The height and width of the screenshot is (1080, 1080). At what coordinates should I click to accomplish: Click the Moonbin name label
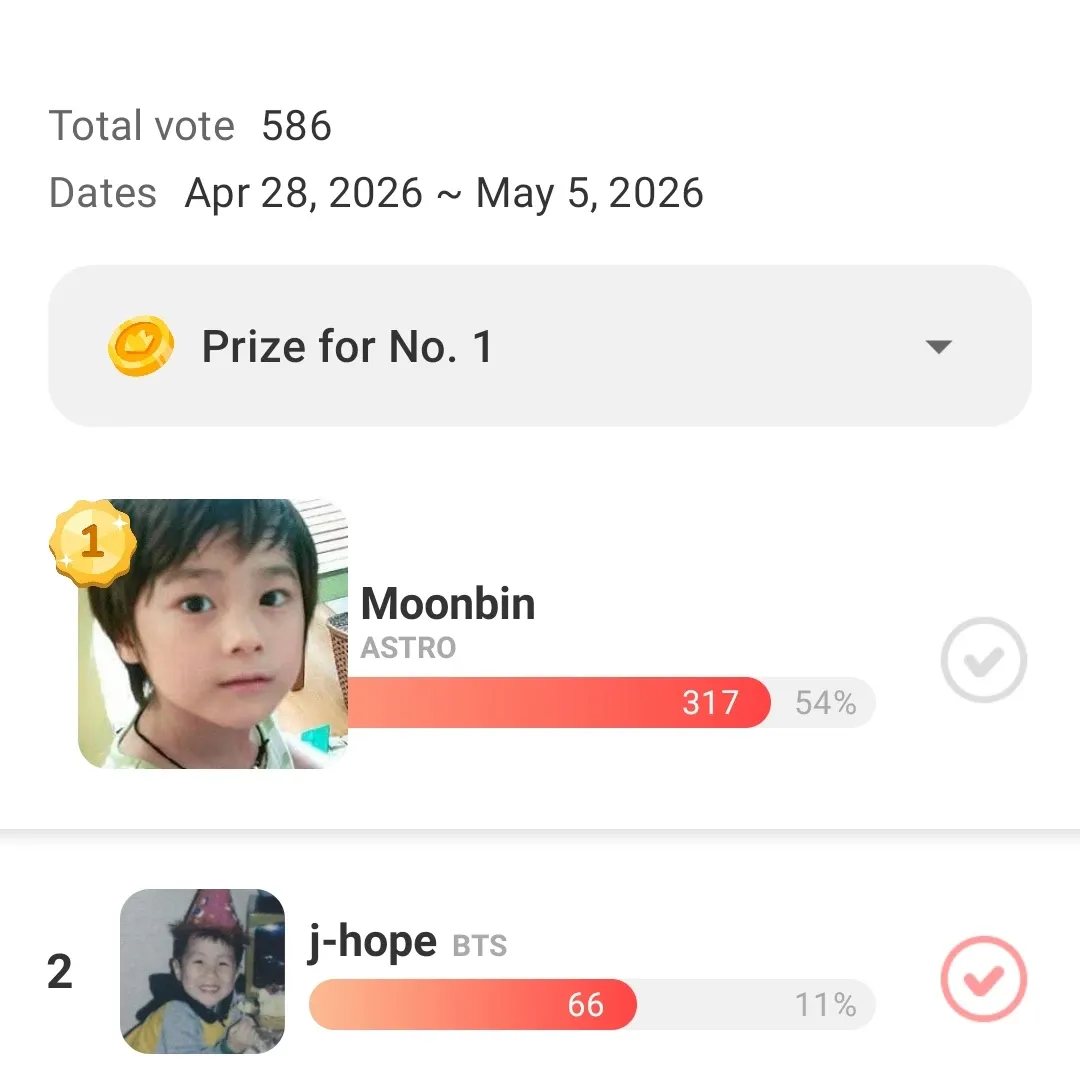coord(447,604)
